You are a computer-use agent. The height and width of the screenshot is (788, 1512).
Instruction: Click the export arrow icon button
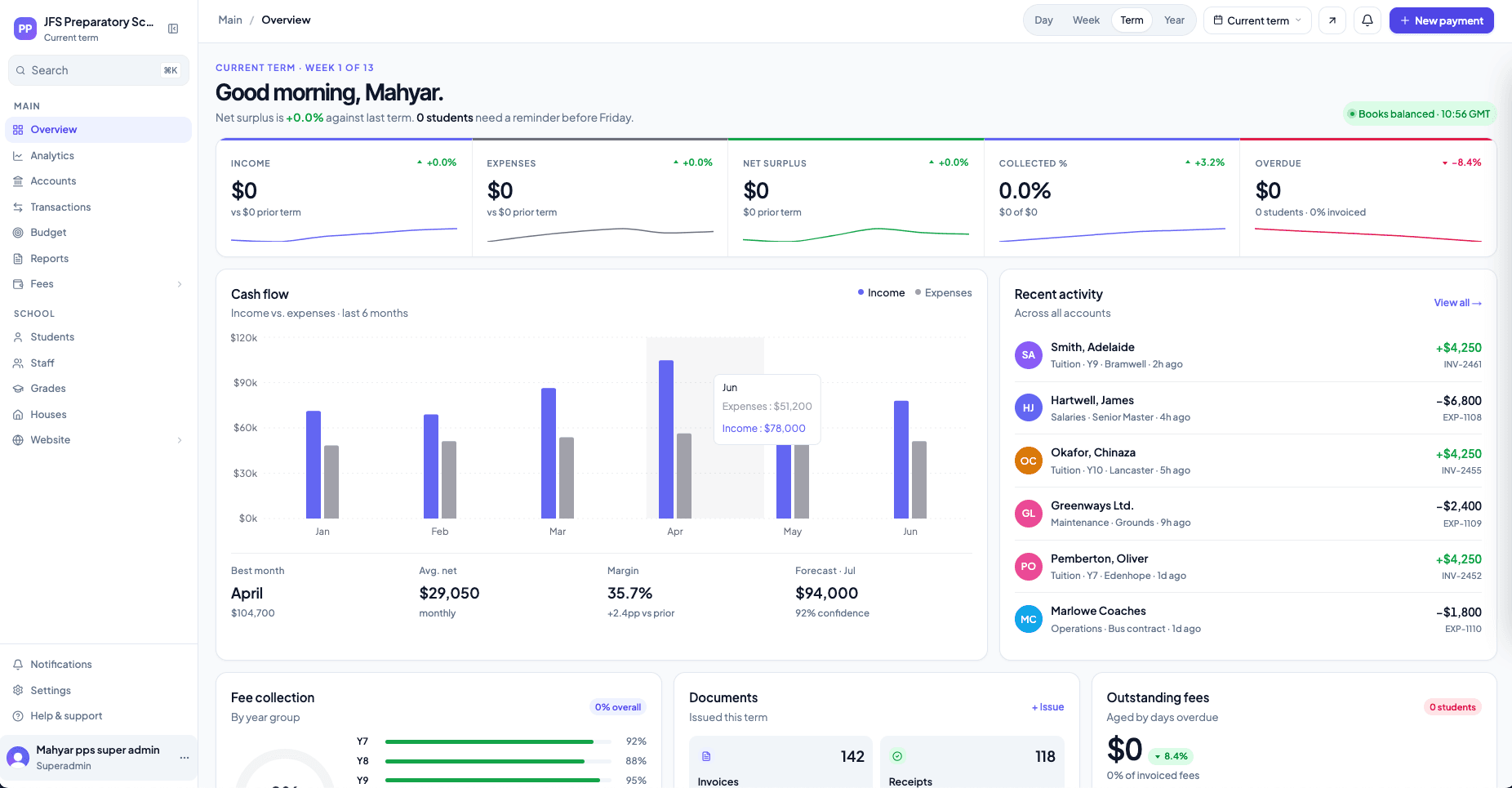pyautogui.click(x=1332, y=20)
